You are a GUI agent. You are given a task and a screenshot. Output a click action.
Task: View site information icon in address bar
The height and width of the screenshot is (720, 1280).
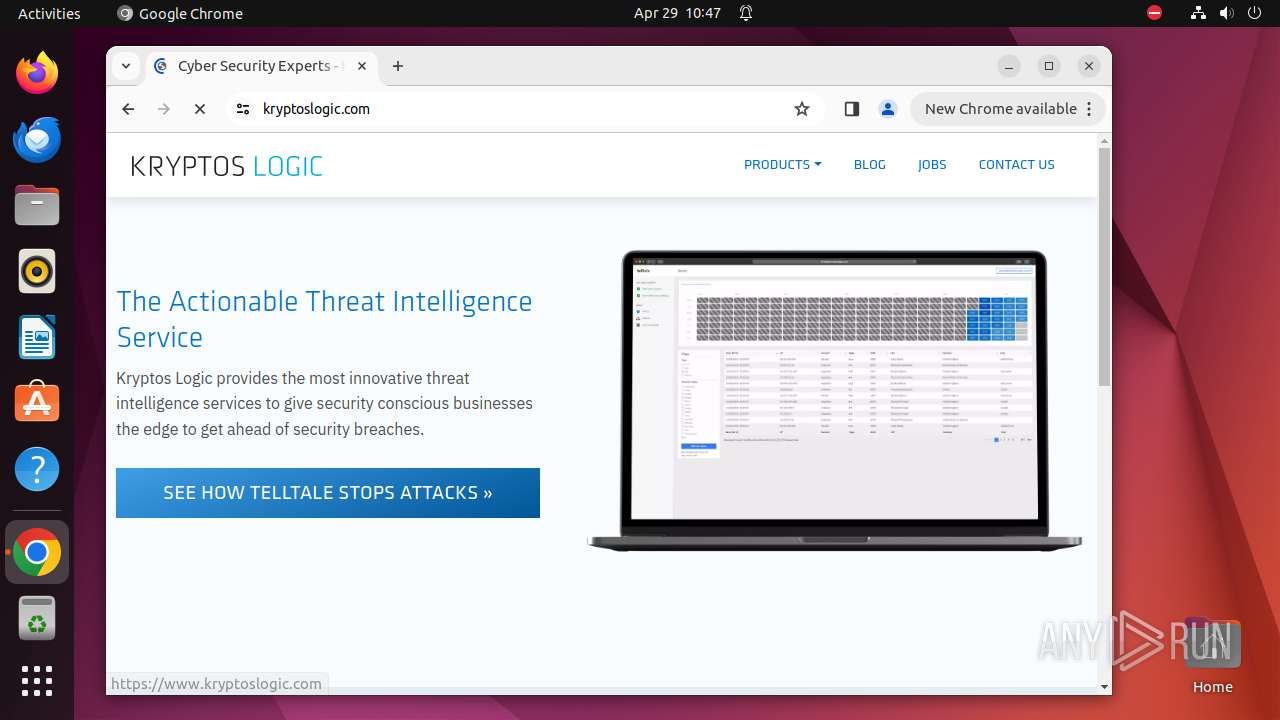[243, 109]
